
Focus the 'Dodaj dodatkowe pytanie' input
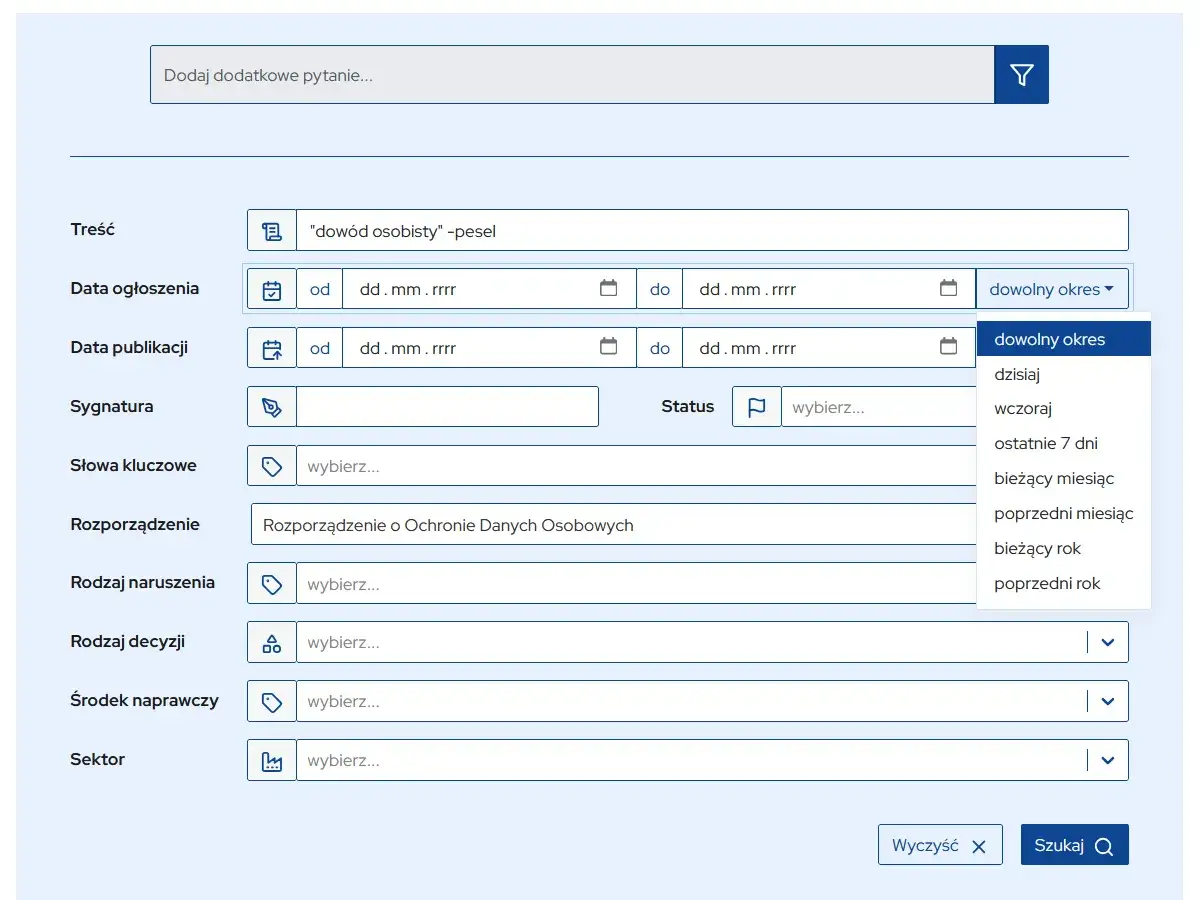(572, 74)
